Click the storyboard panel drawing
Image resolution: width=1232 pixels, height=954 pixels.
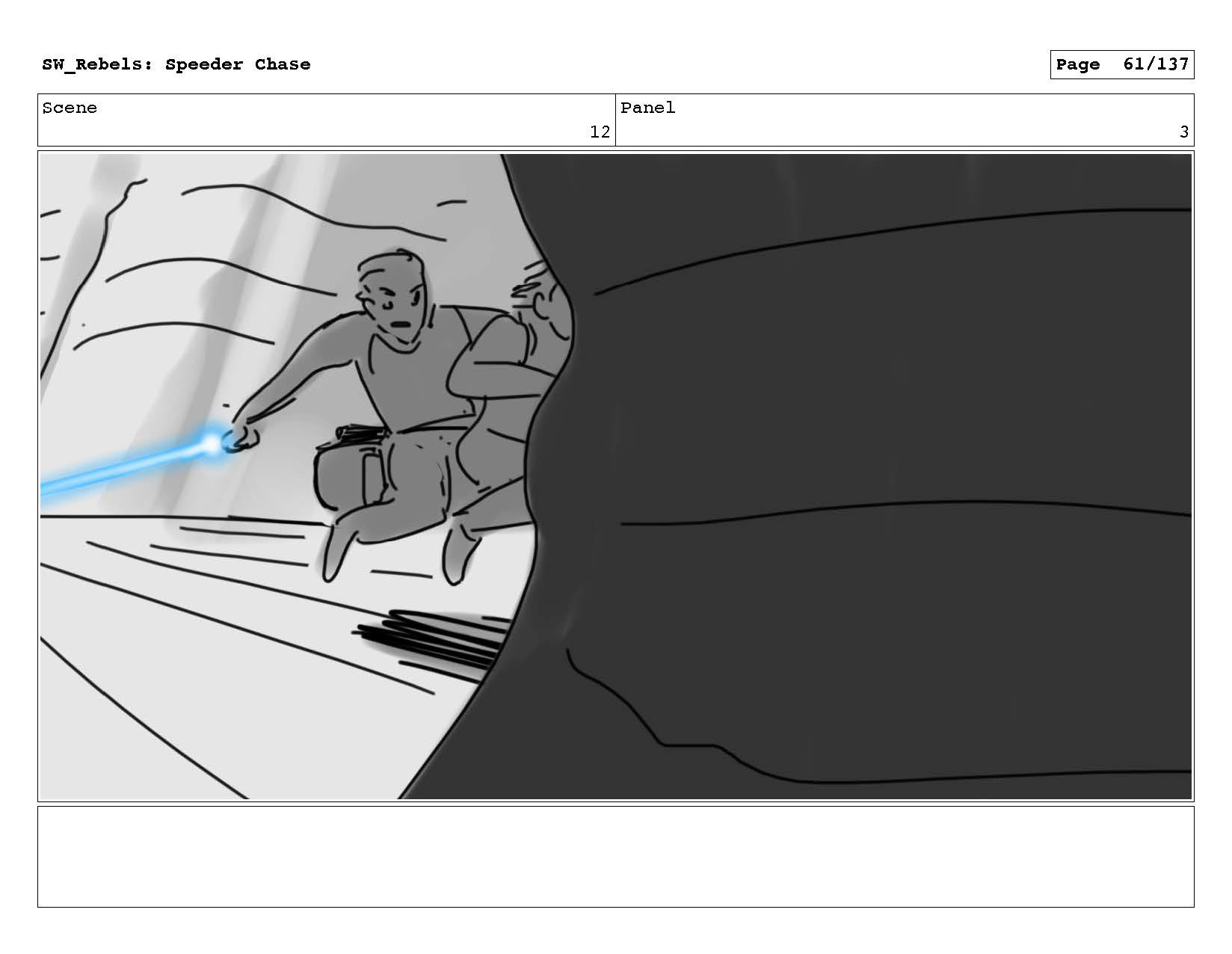tap(615, 476)
